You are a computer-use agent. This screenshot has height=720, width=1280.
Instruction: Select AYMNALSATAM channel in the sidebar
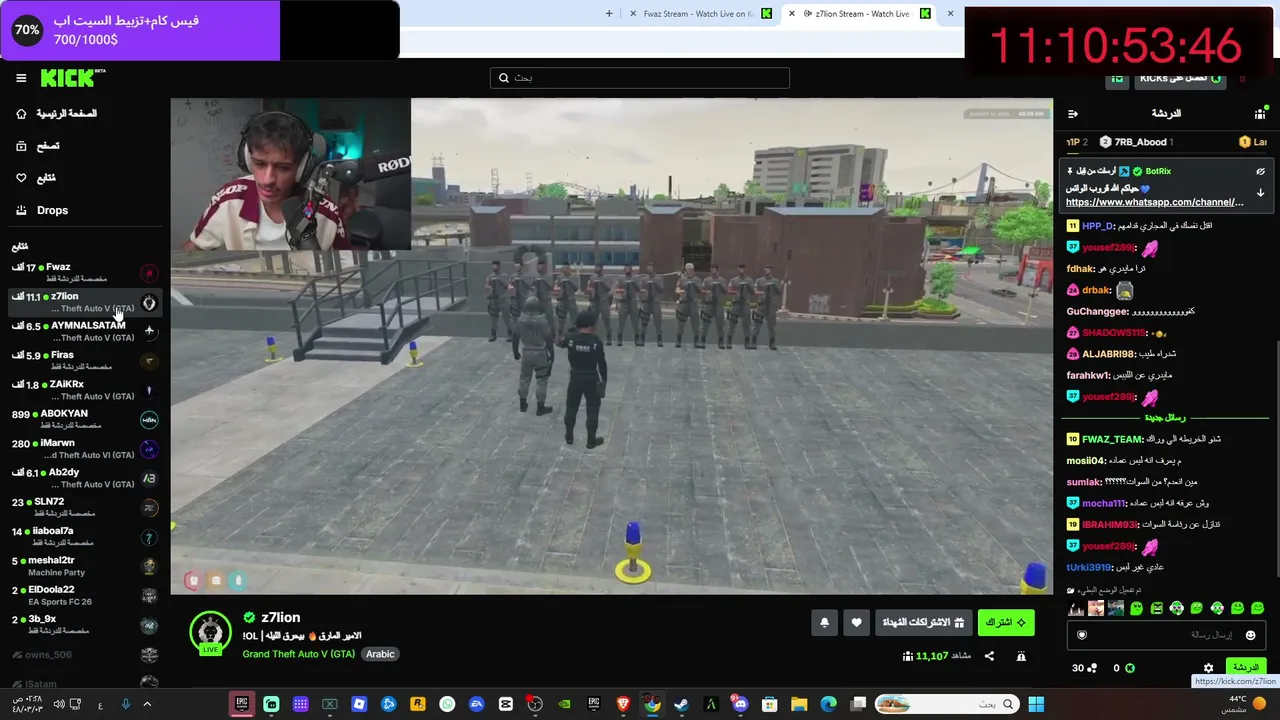click(x=84, y=331)
